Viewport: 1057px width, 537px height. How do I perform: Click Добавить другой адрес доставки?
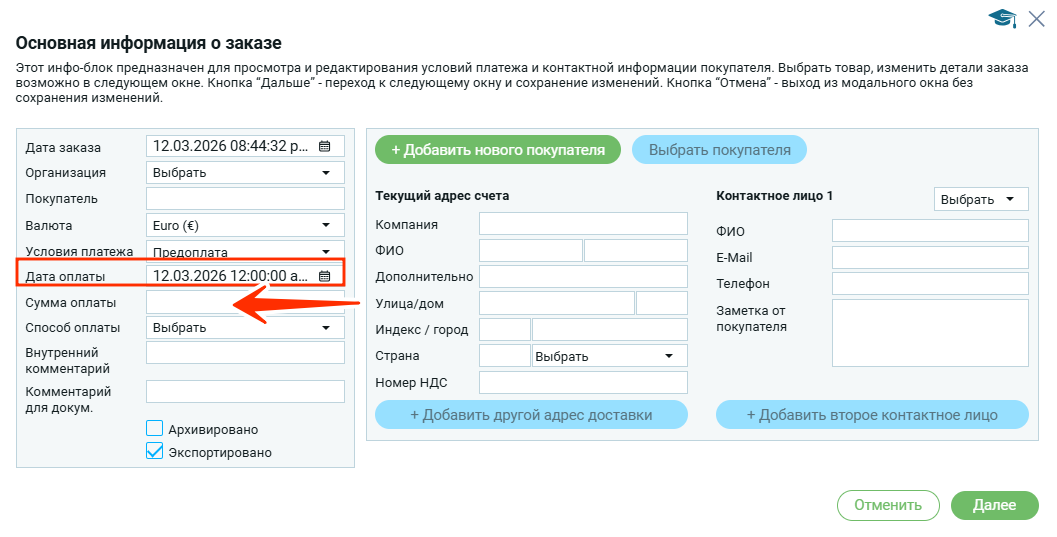click(x=531, y=415)
